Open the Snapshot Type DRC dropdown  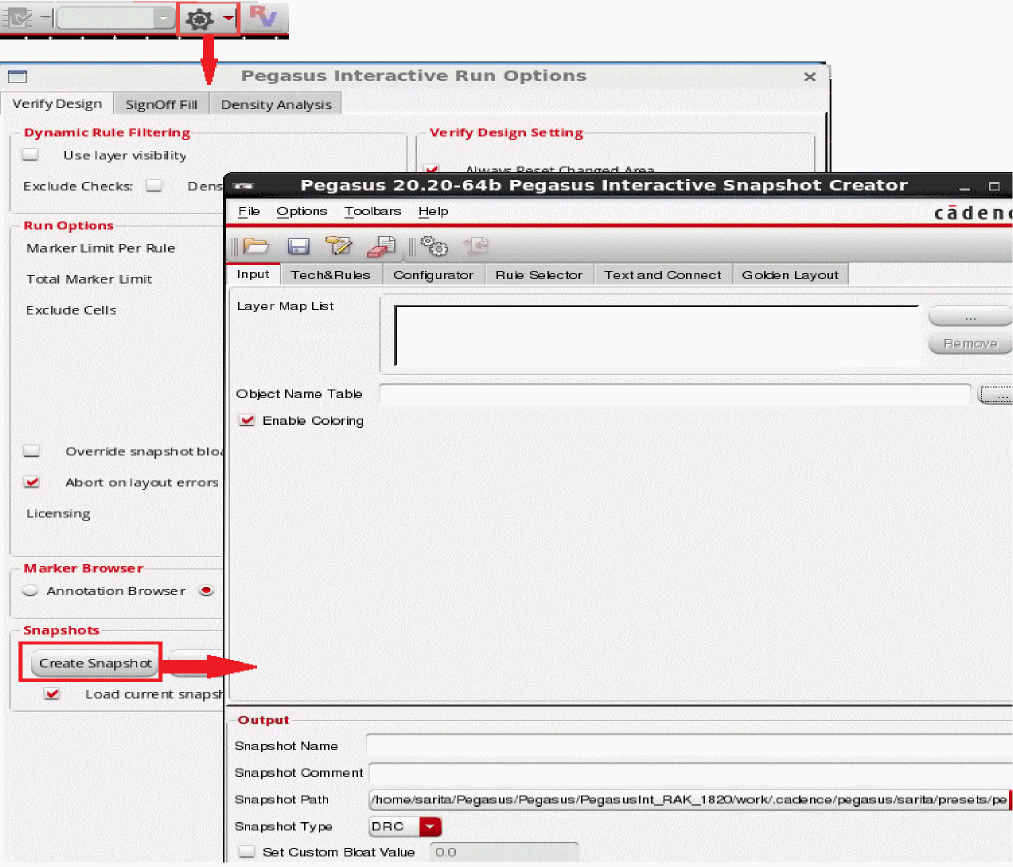click(430, 827)
